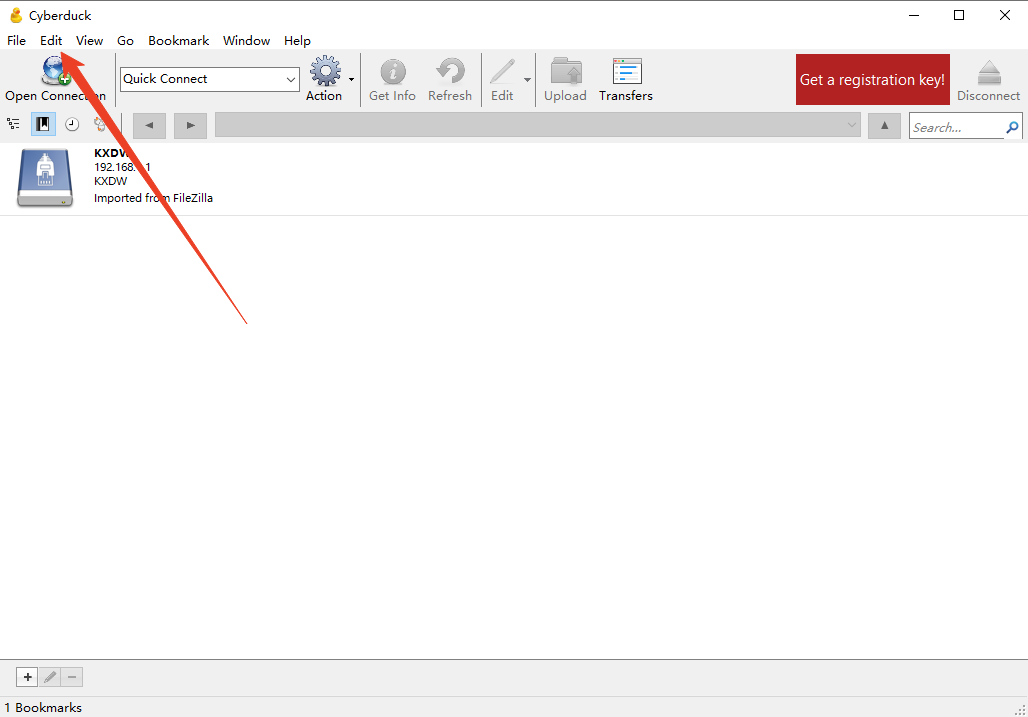Select the KXDW bookmark drive icon
Image resolution: width=1028 pixels, height=717 pixels.
click(x=45, y=178)
